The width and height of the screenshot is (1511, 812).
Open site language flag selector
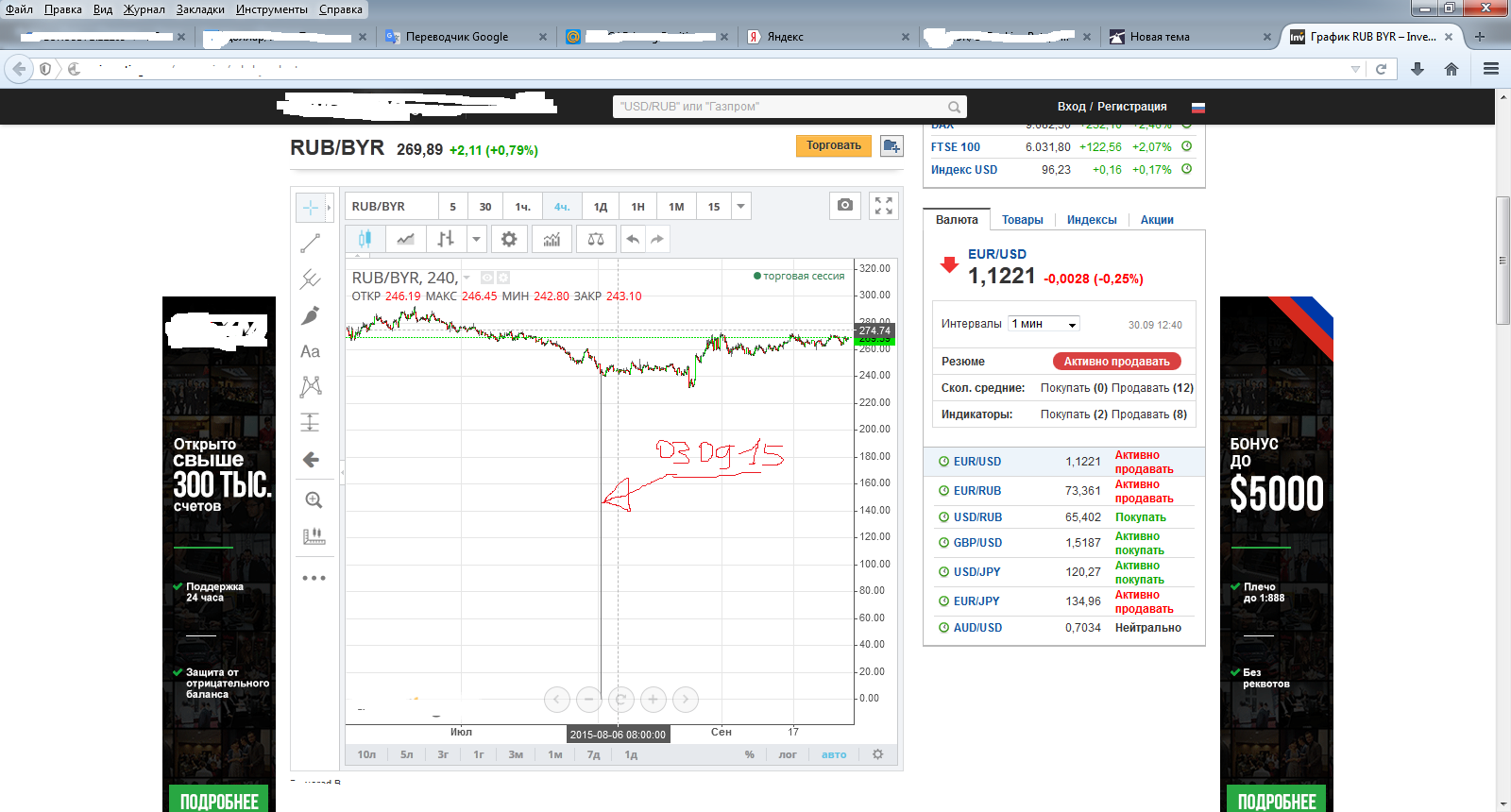(1197, 107)
